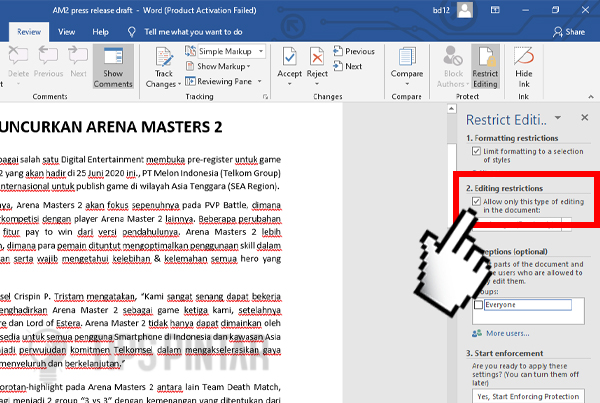Screen dimensions: 600x403
Task: Open Show Markup menu
Action: click(x=223, y=66)
